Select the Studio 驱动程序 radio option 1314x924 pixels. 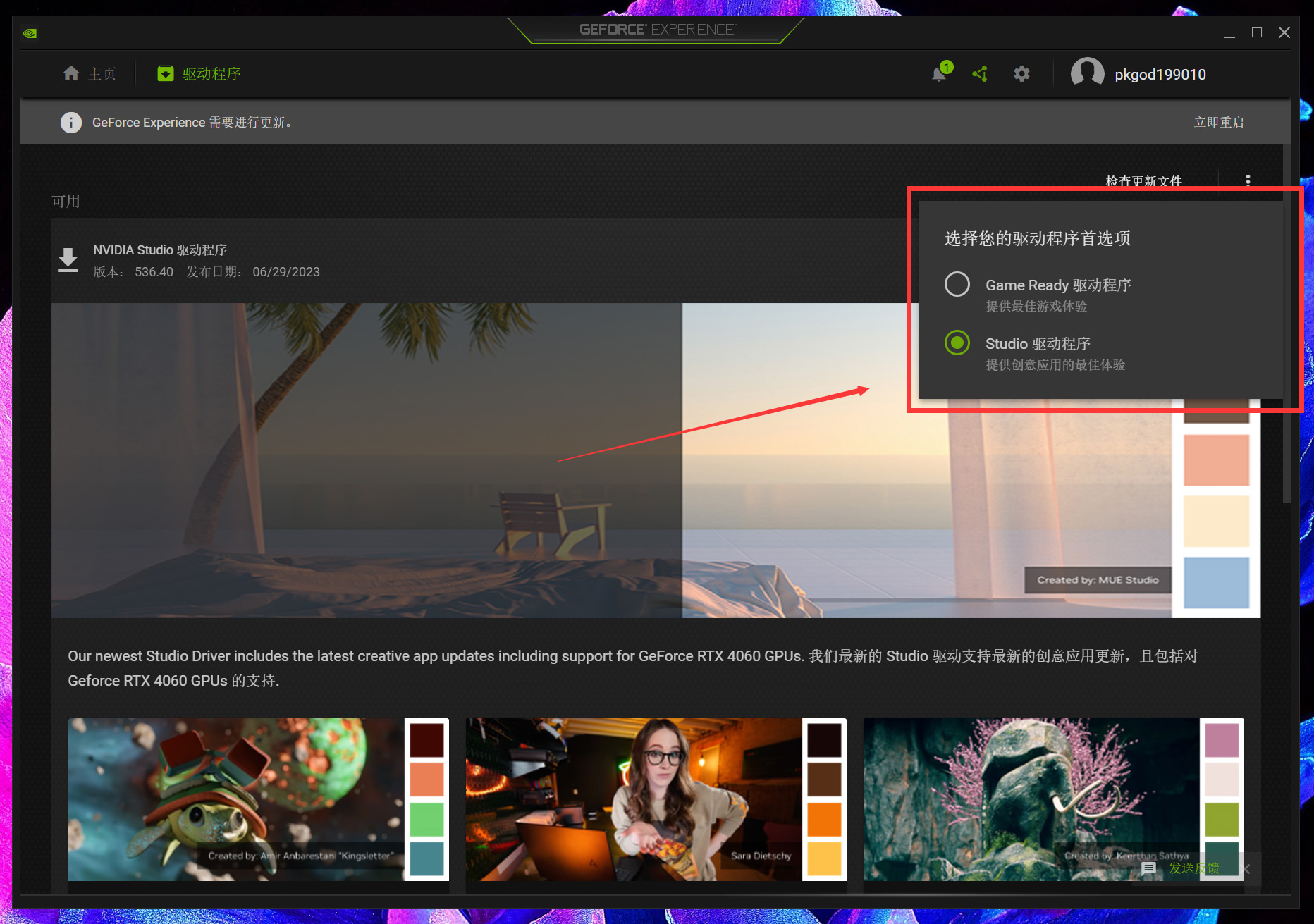(957, 343)
